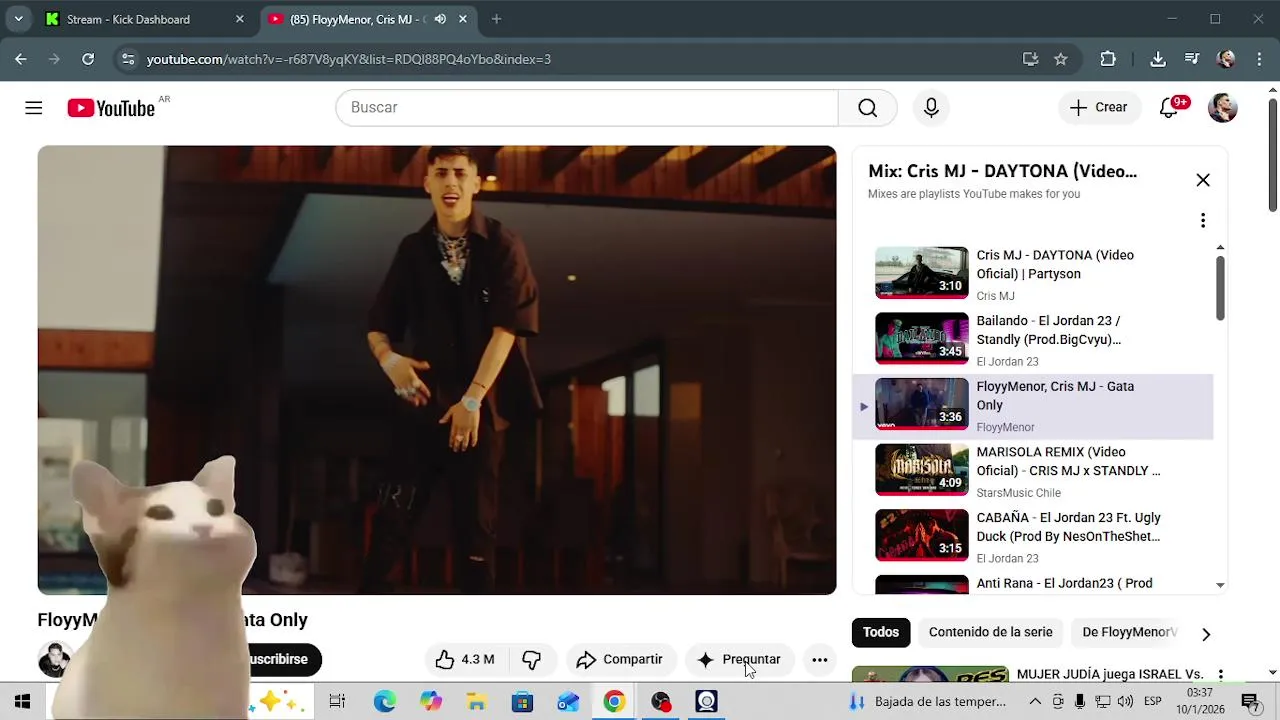Open more actions three-dot menu below video

point(819,659)
